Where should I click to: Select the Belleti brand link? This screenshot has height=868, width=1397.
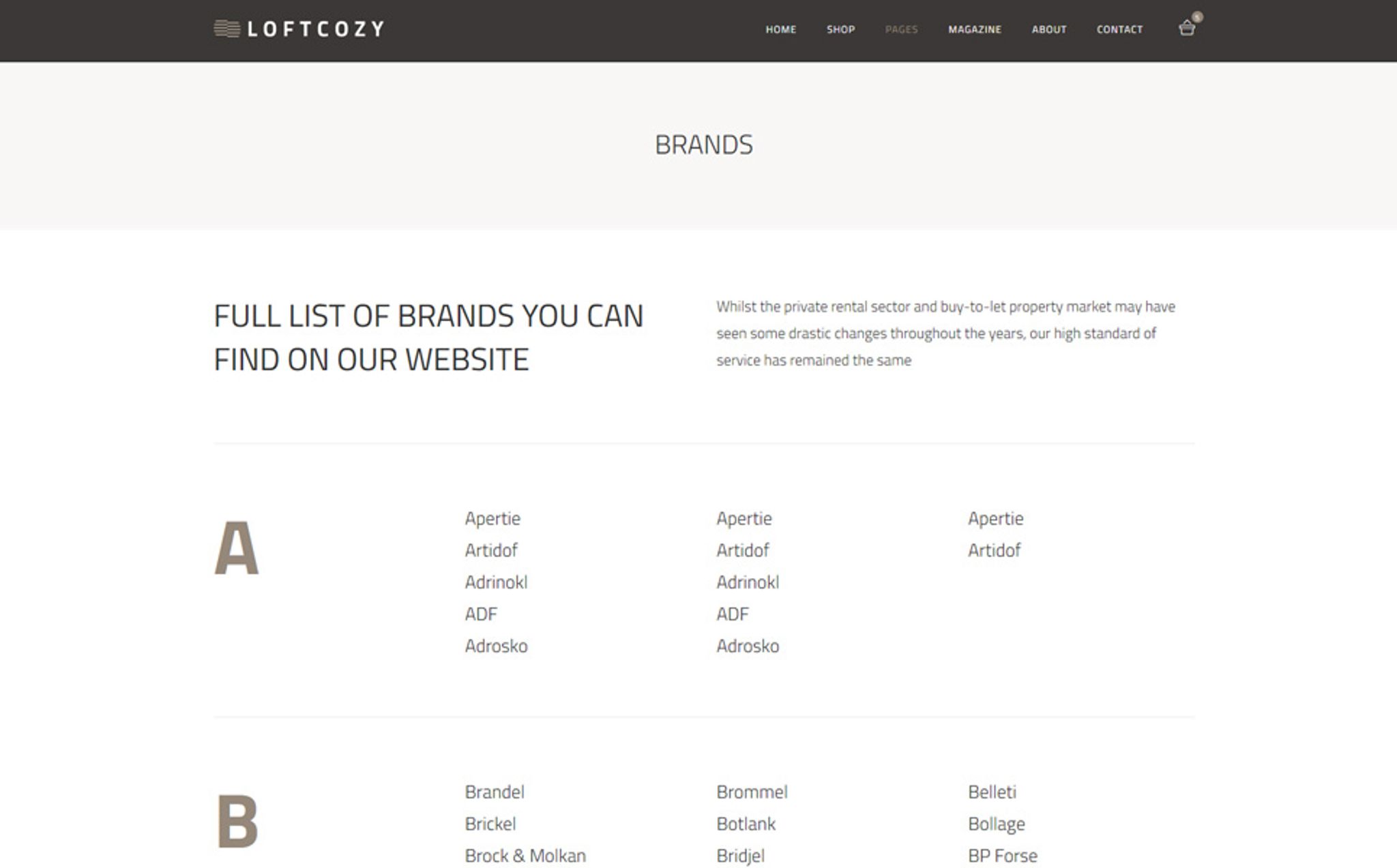click(x=992, y=792)
